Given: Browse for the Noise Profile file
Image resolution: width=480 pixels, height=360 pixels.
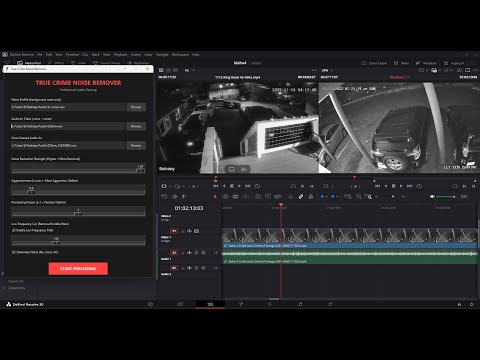Looking at the screenshot, I should tap(136, 107).
